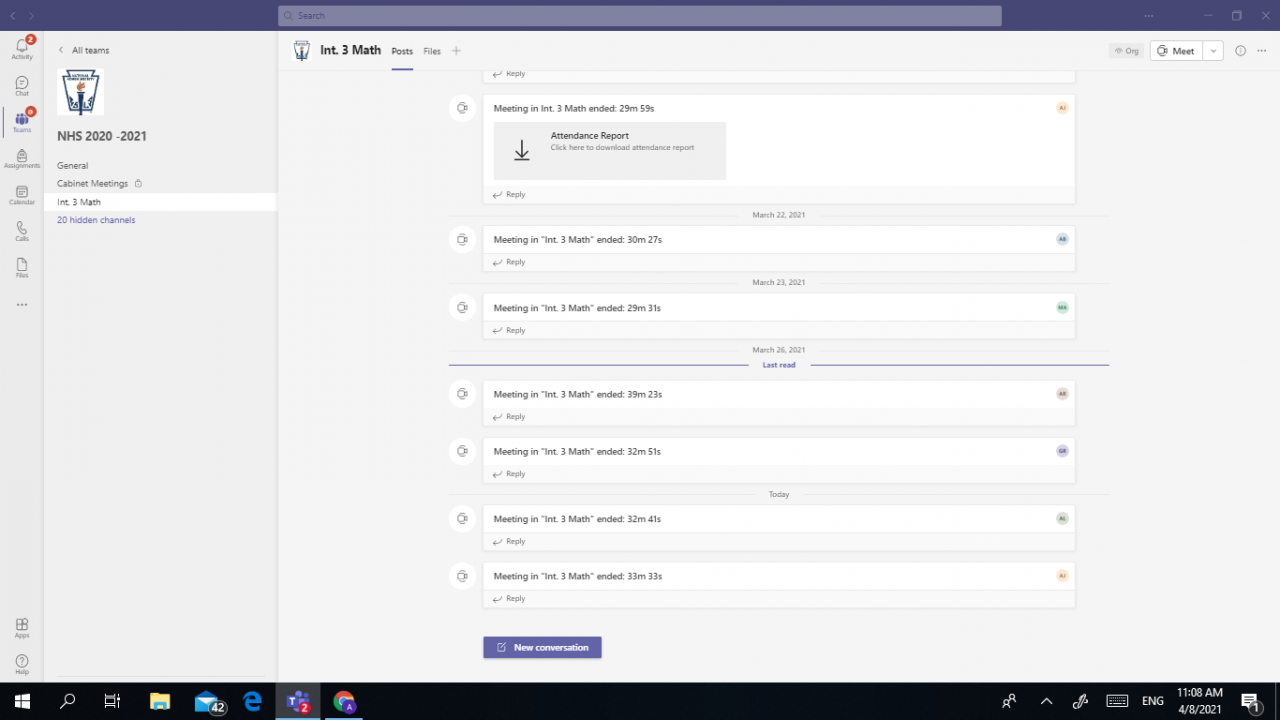Open the Calendar app in the rail
This screenshot has width=1280, height=720.
(x=21, y=195)
